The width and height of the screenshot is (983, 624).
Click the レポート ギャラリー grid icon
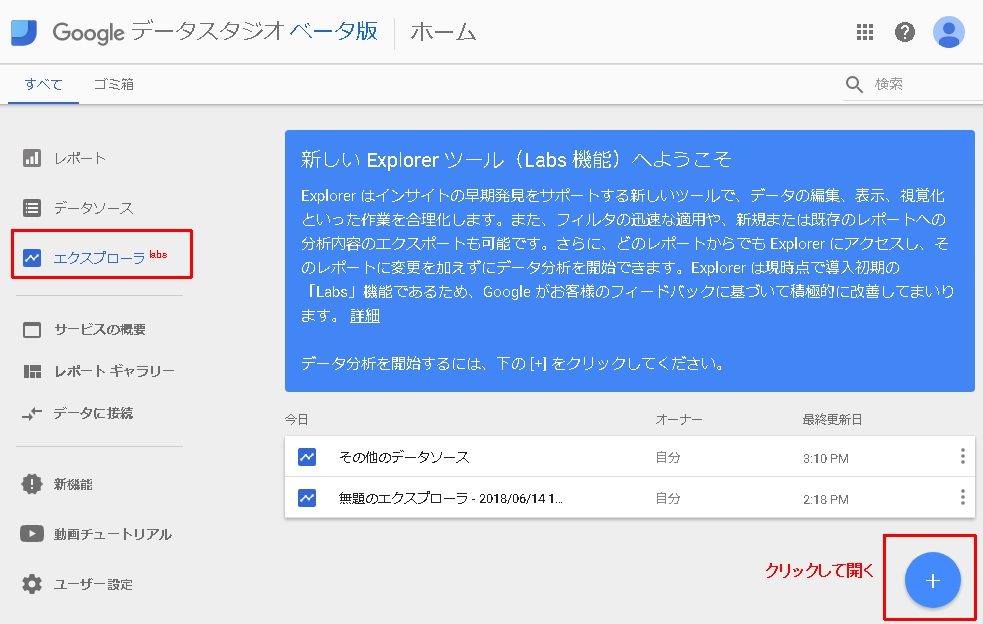(x=32, y=372)
